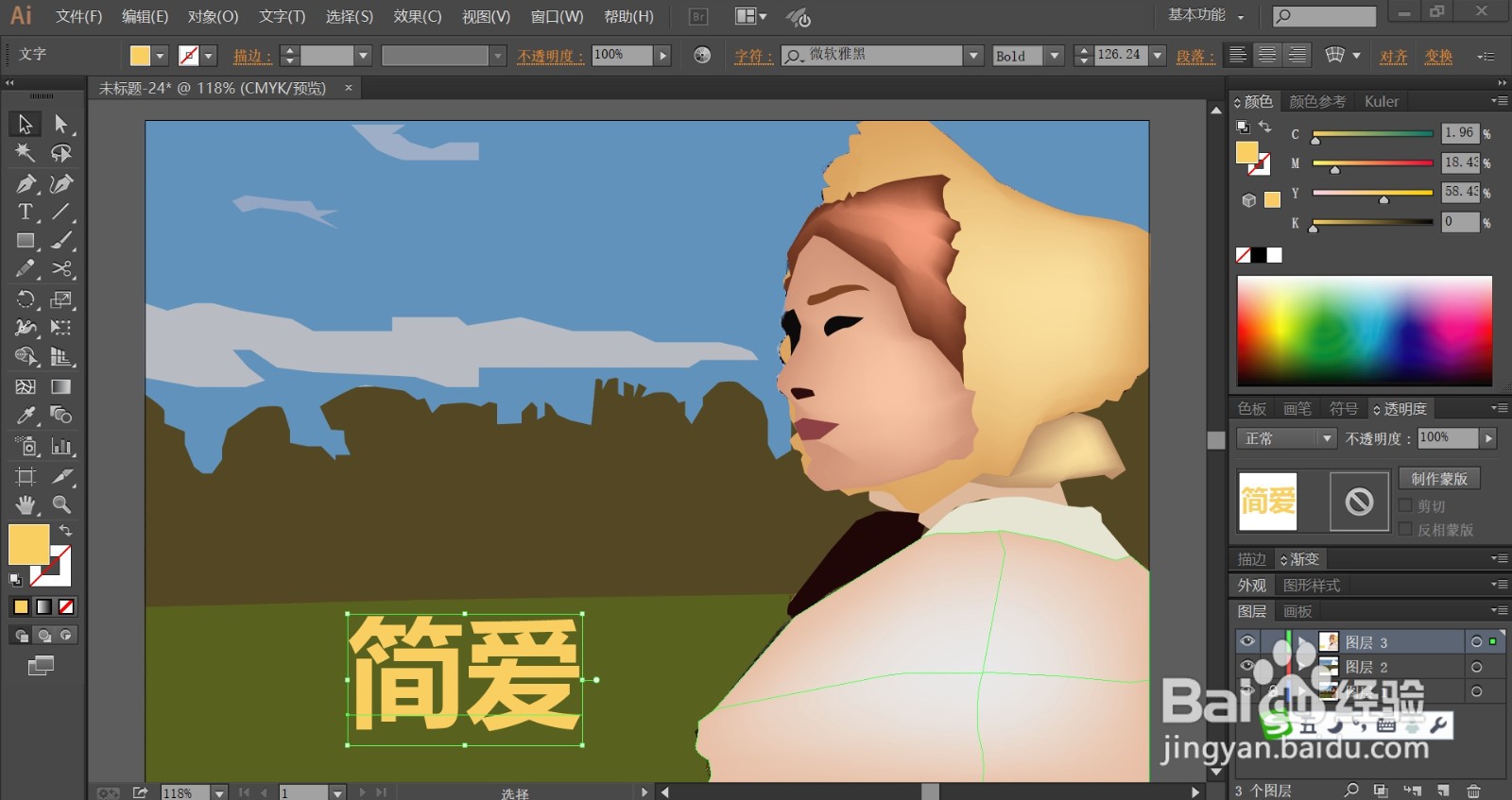This screenshot has width=1512, height=800.
Task: Open the 窗口(W) menu
Action: (557, 16)
